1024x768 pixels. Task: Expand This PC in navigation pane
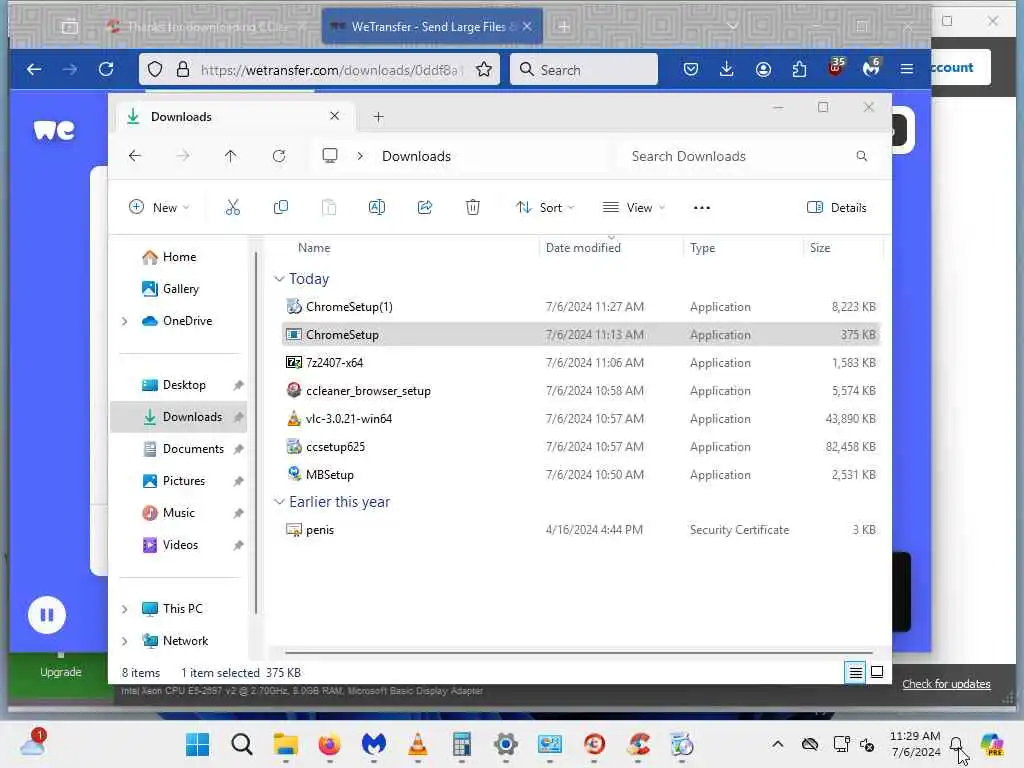[125, 609]
